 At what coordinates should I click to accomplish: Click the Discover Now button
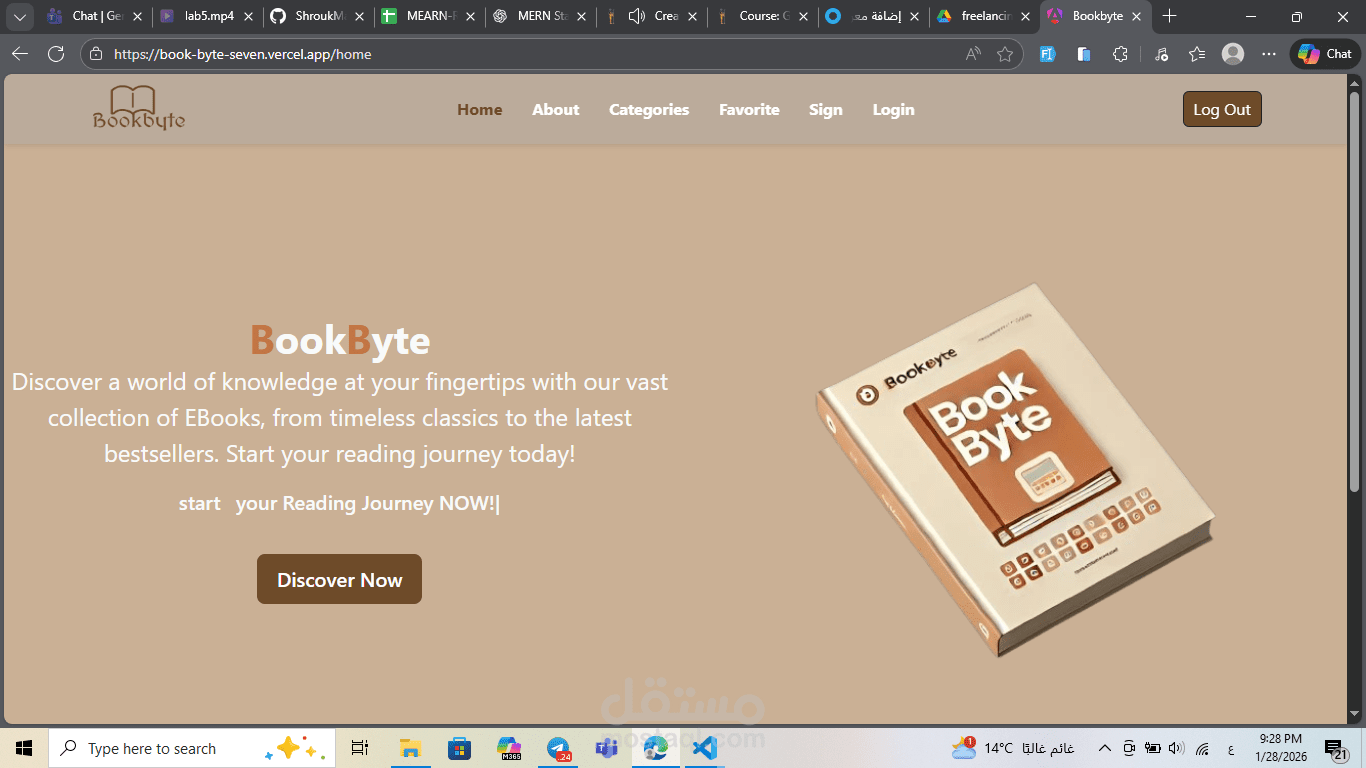coord(340,580)
